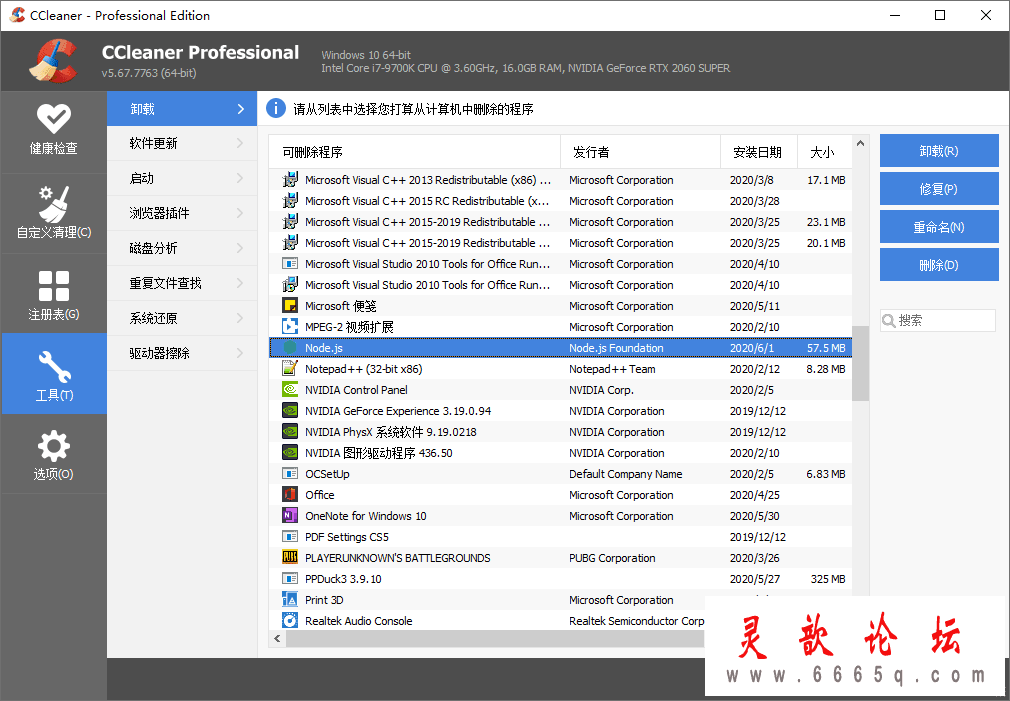This screenshot has width=1010, height=701.
Task: Select the 2020/6/1 Node.js install date
Action: (752, 348)
